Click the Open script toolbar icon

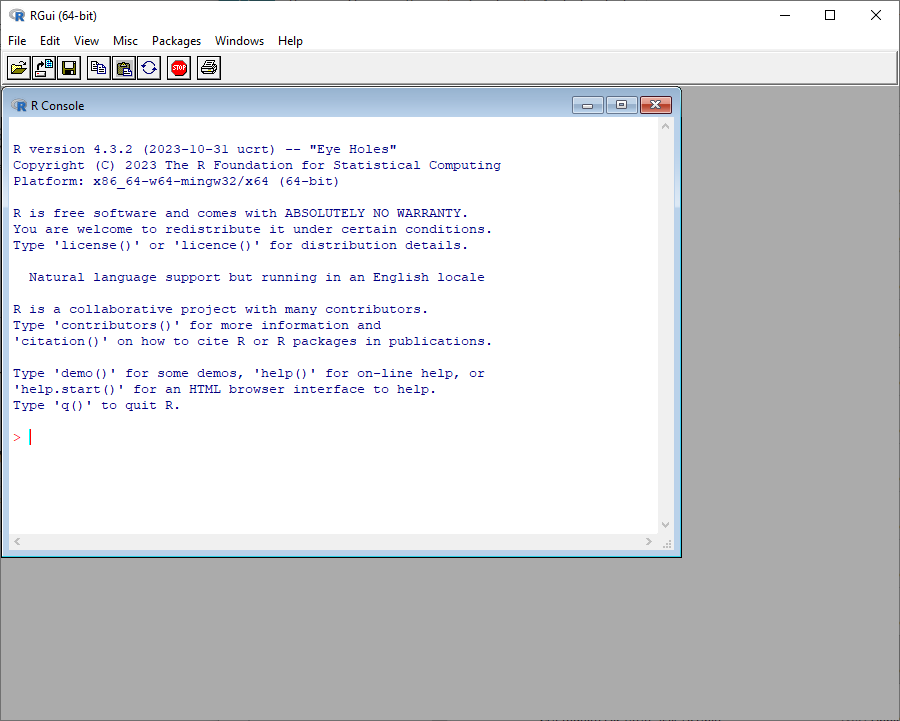click(x=19, y=68)
